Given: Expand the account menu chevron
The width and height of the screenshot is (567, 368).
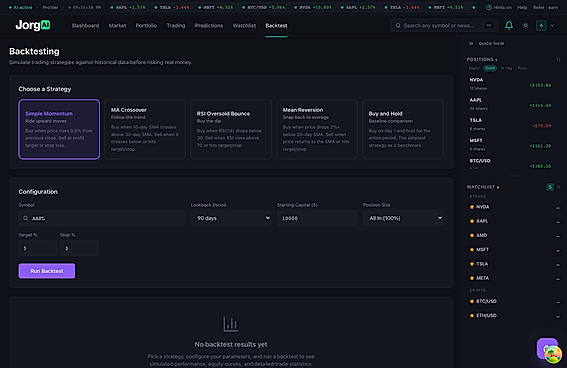Looking at the screenshot, I should tap(552, 26).
